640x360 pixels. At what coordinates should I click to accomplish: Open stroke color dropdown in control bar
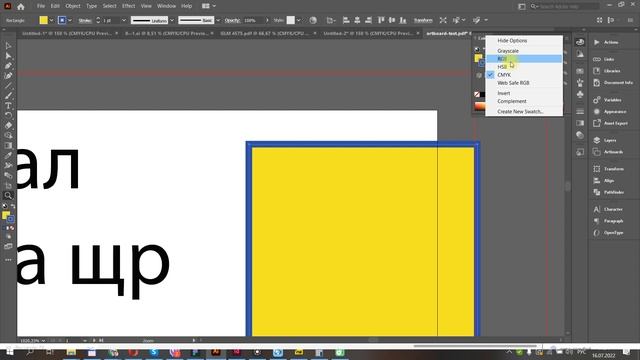(x=70, y=20)
